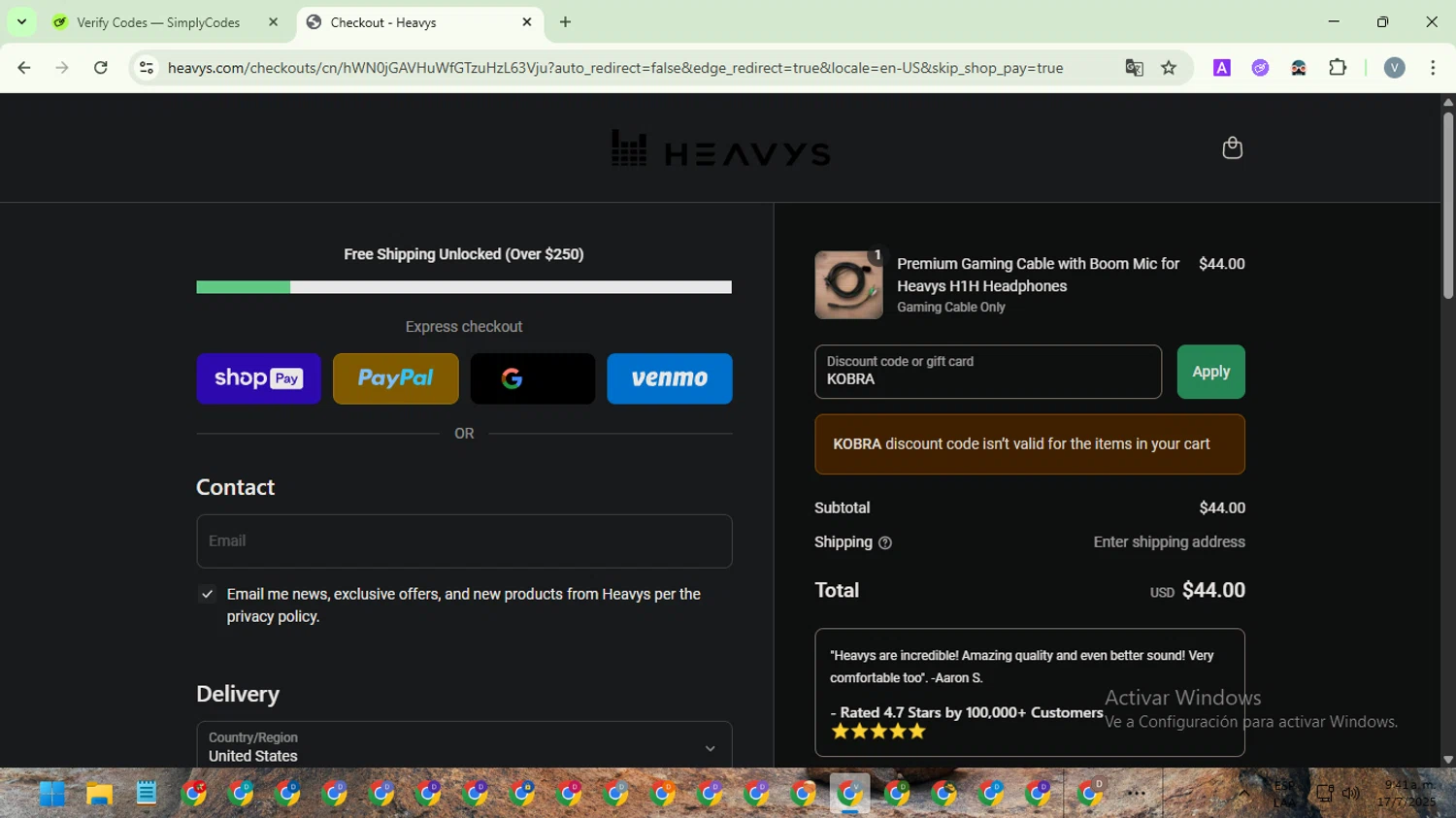Click the Heavys logo at page top
Viewport: 1456px width, 818px height.
[x=720, y=148]
